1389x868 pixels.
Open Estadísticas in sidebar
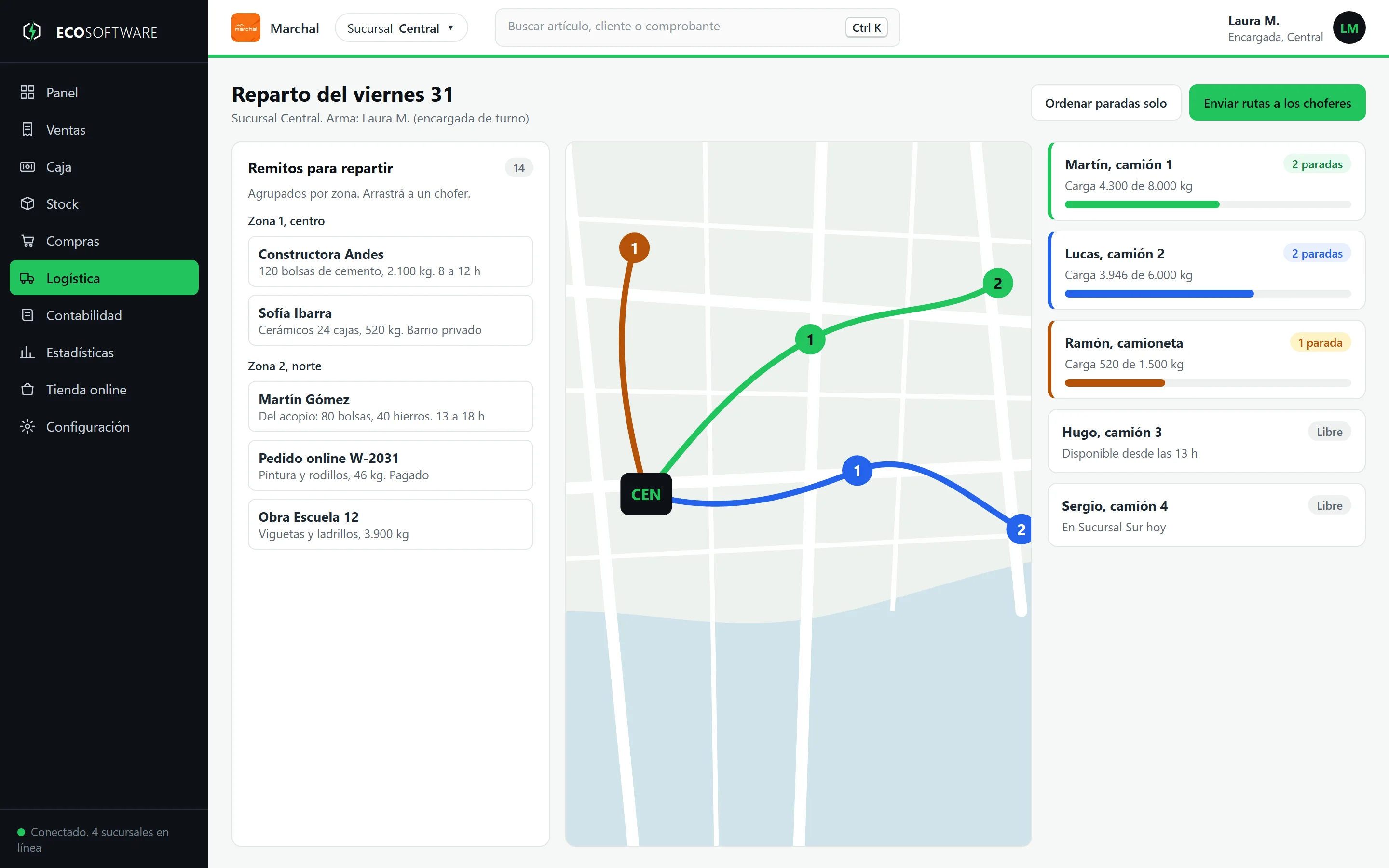click(x=104, y=353)
